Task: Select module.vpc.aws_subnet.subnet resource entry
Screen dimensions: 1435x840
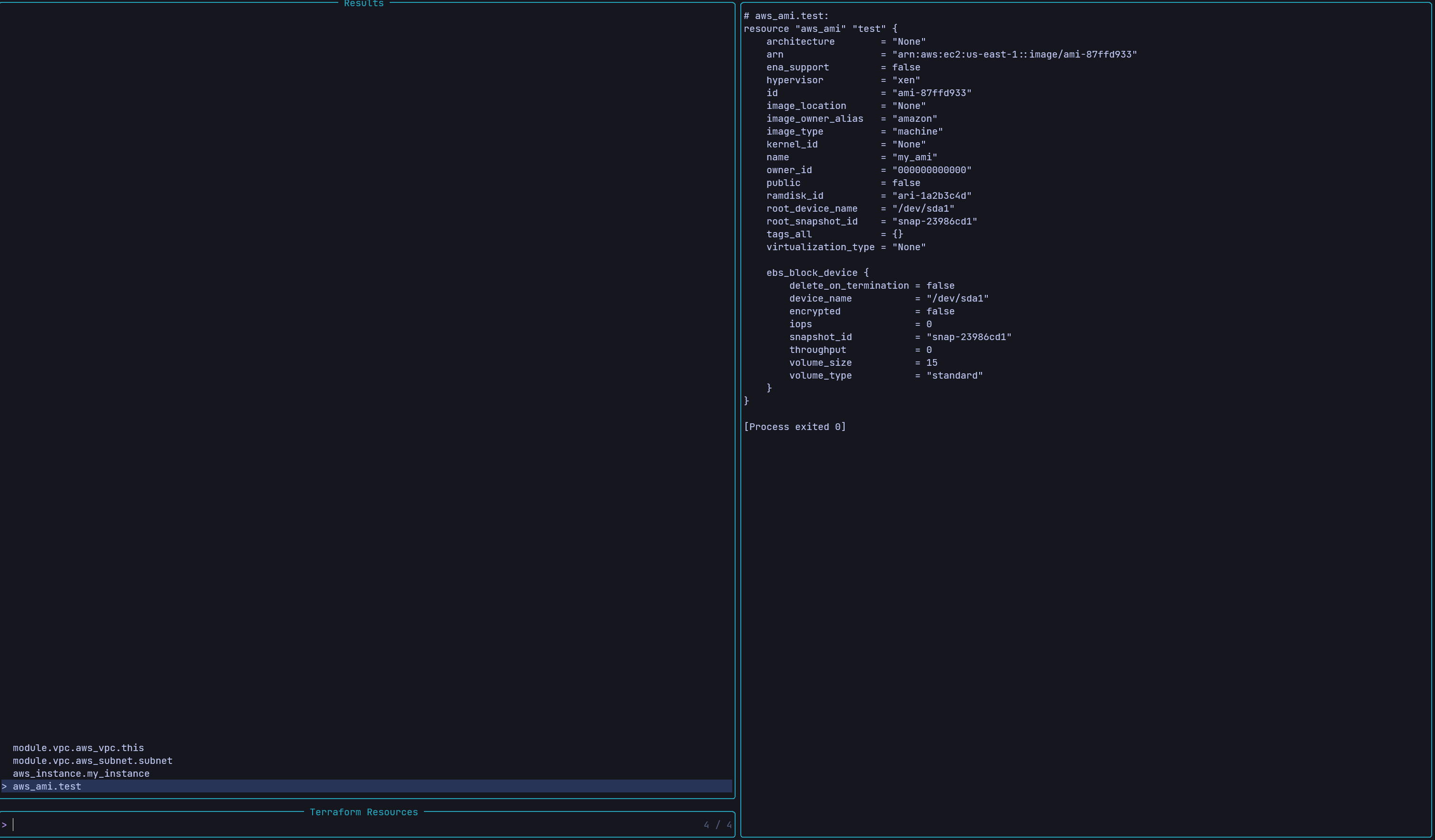Action: coord(92,761)
